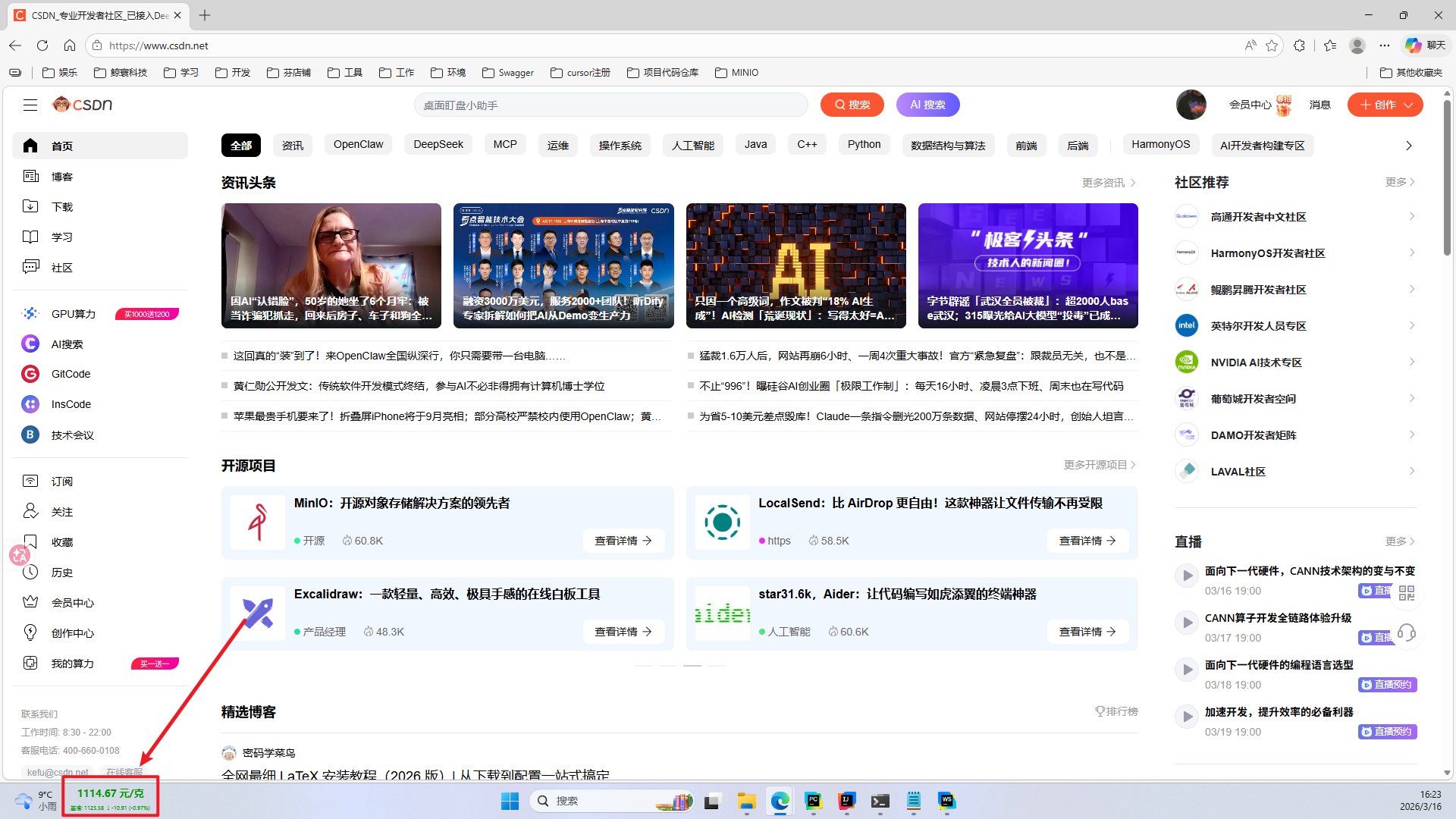This screenshot has height=819, width=1456.
Task: Open File Explorer from the taskbar
Action: tap(746, 801)
